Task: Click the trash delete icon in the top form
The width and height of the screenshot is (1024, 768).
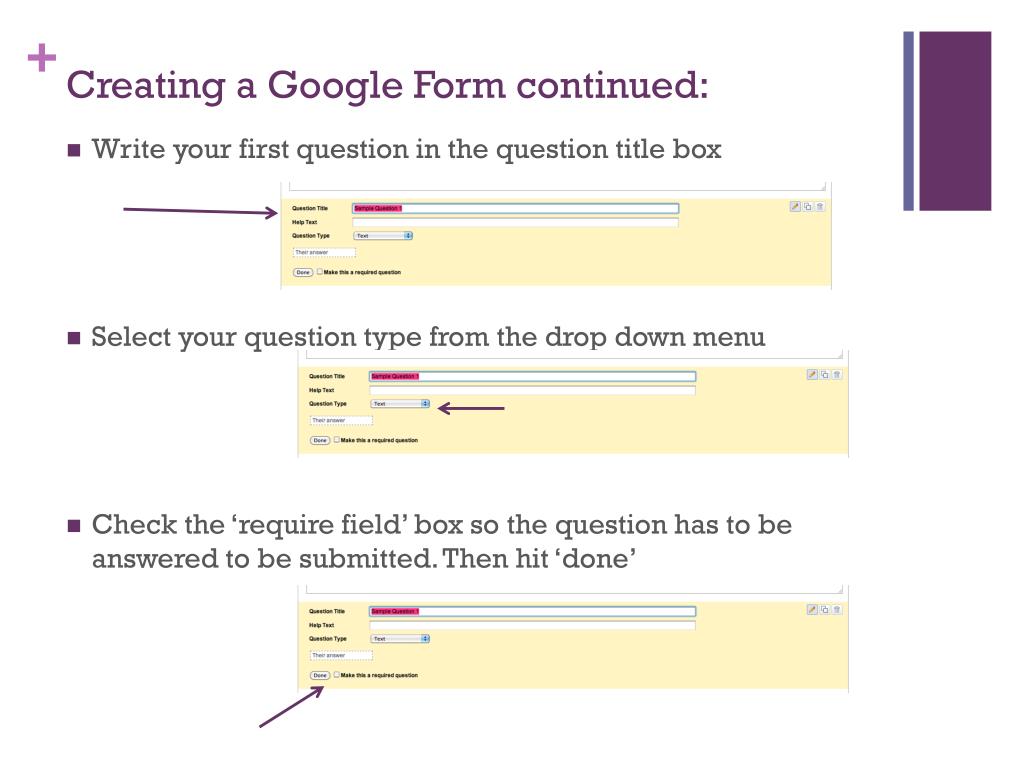Action: [820, 206]
